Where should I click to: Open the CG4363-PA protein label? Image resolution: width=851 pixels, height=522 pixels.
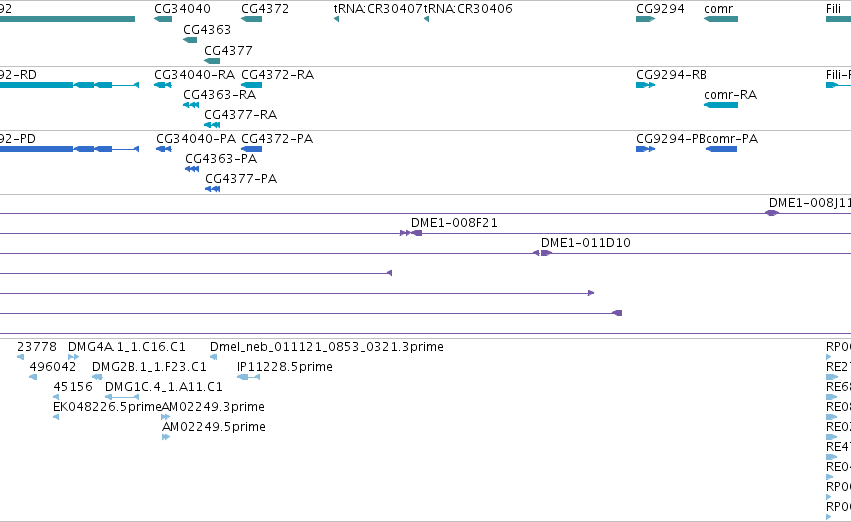click(x=221, y=158)
